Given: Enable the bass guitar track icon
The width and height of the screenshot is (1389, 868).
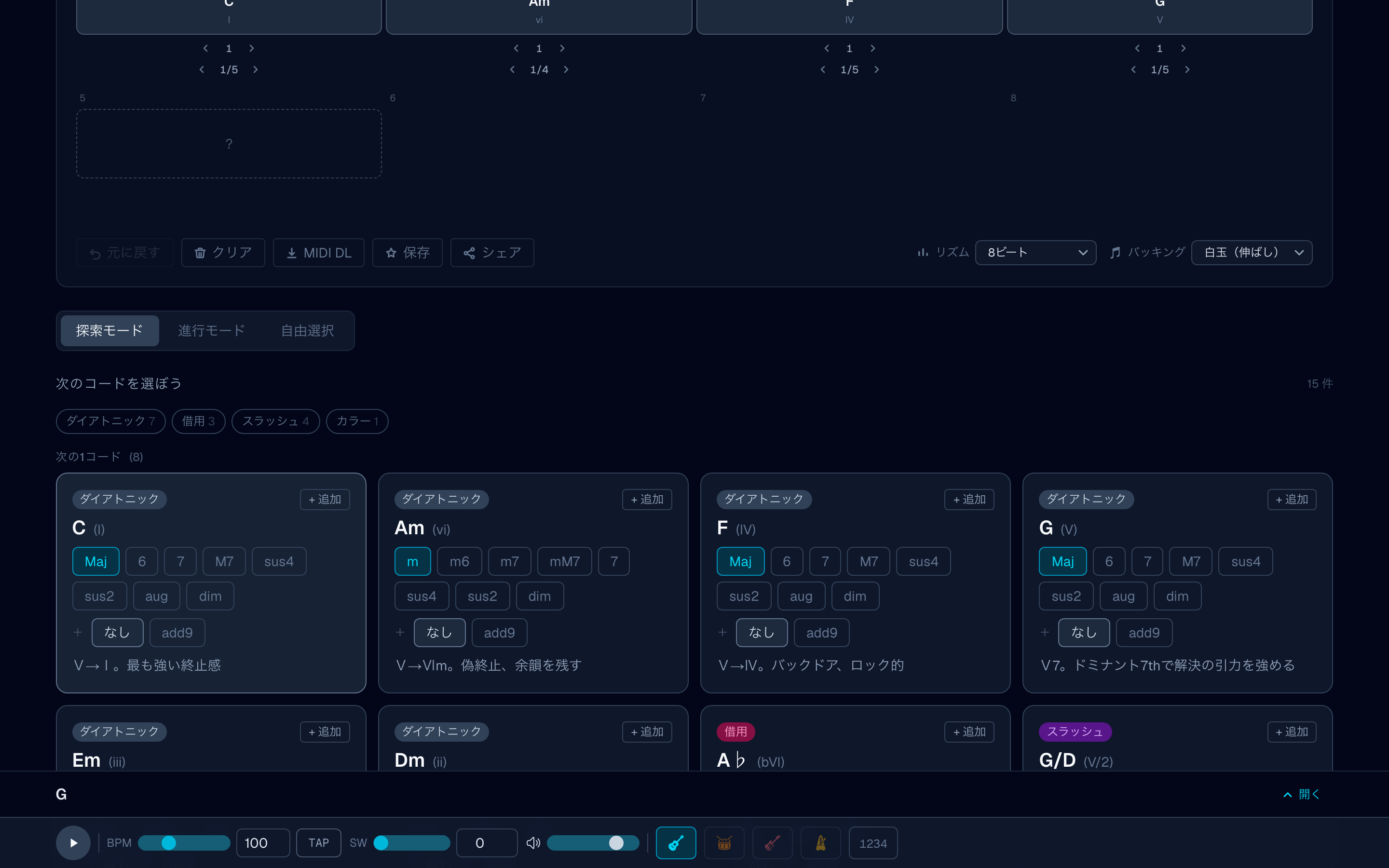Looking at the screenshot, I should [x=772, y=843].
